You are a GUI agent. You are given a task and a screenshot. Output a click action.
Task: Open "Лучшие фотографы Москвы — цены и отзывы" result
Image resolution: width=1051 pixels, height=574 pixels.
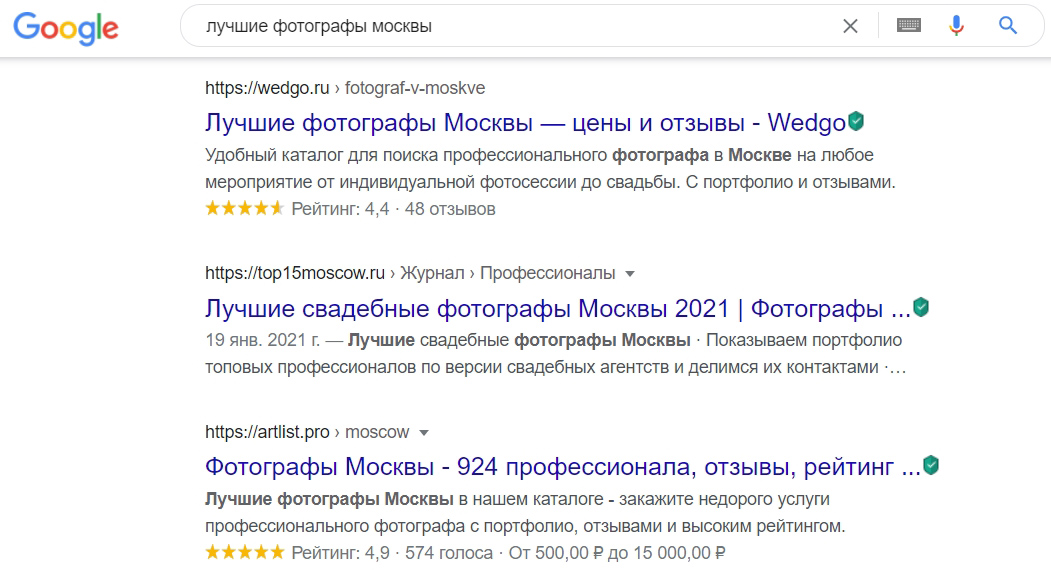pos(525,123)
